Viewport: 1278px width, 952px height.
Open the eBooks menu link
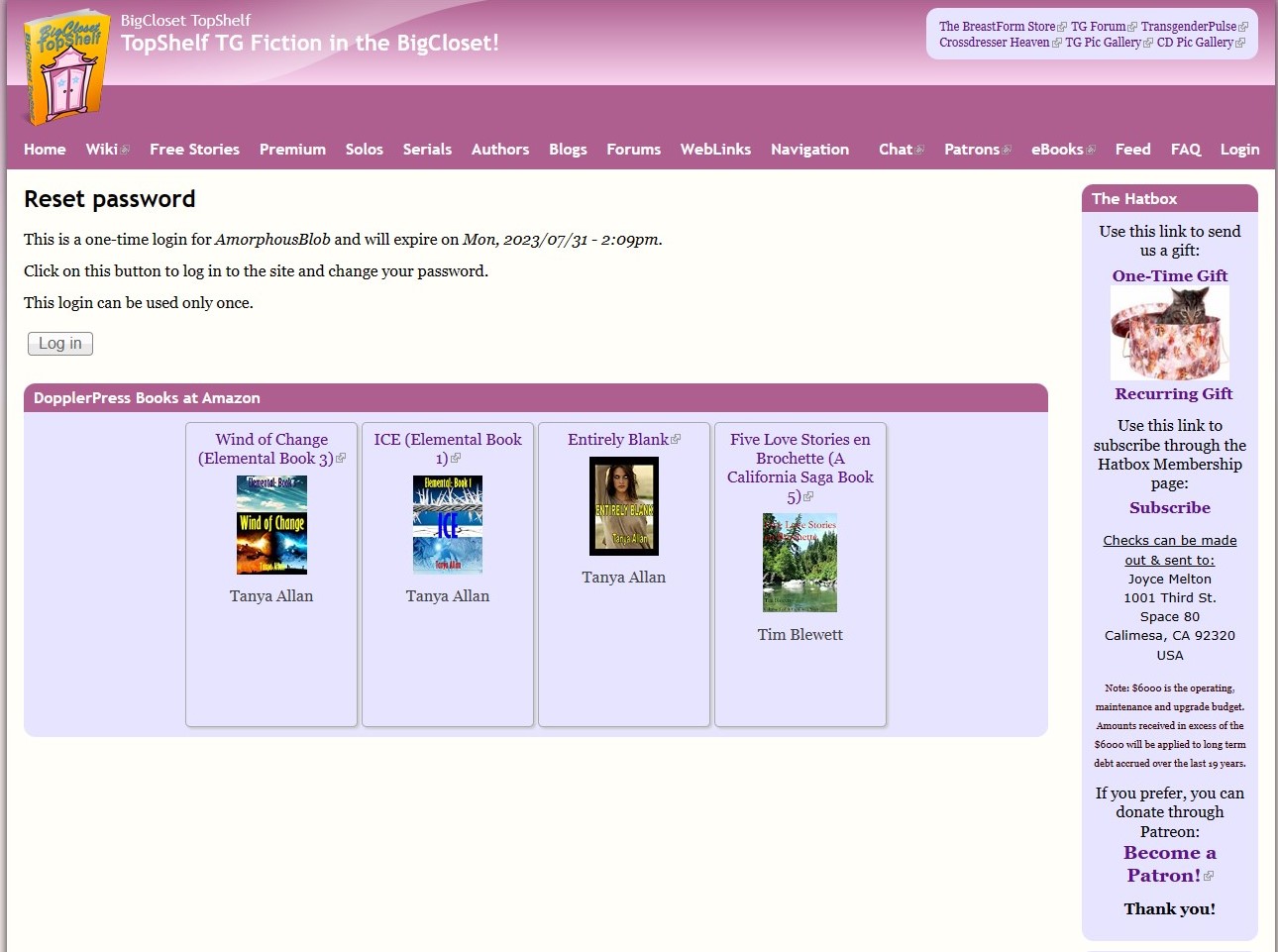pos(1057,150)
